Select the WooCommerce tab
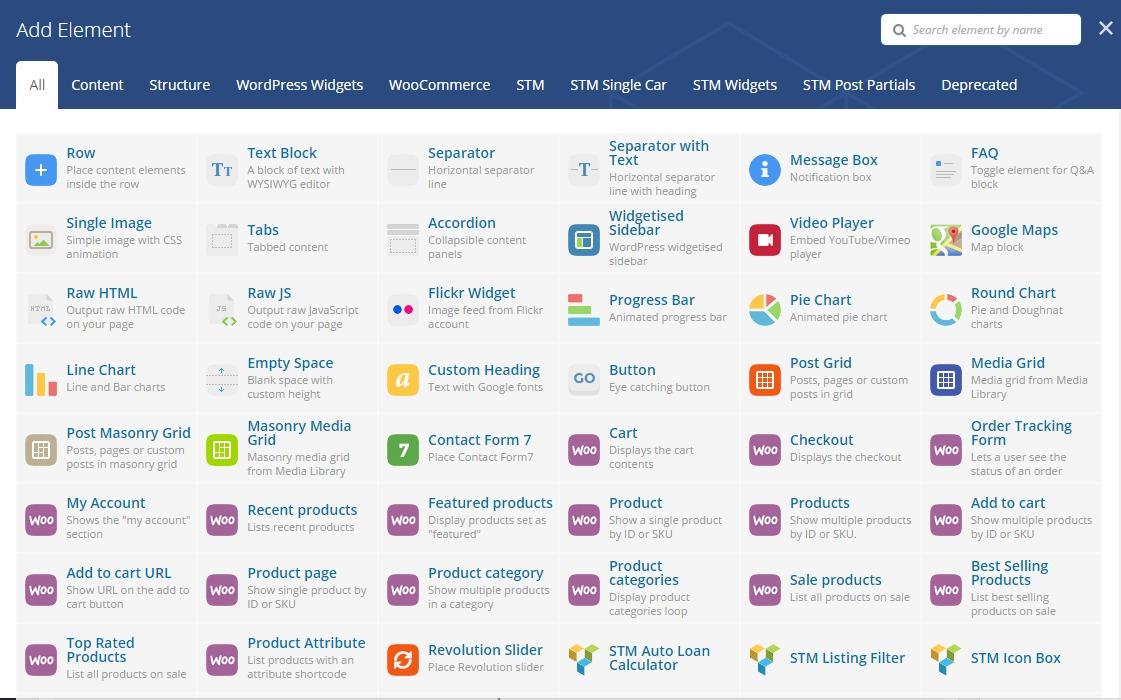The width and height of the screenshot is (1121, 700). 440,85
